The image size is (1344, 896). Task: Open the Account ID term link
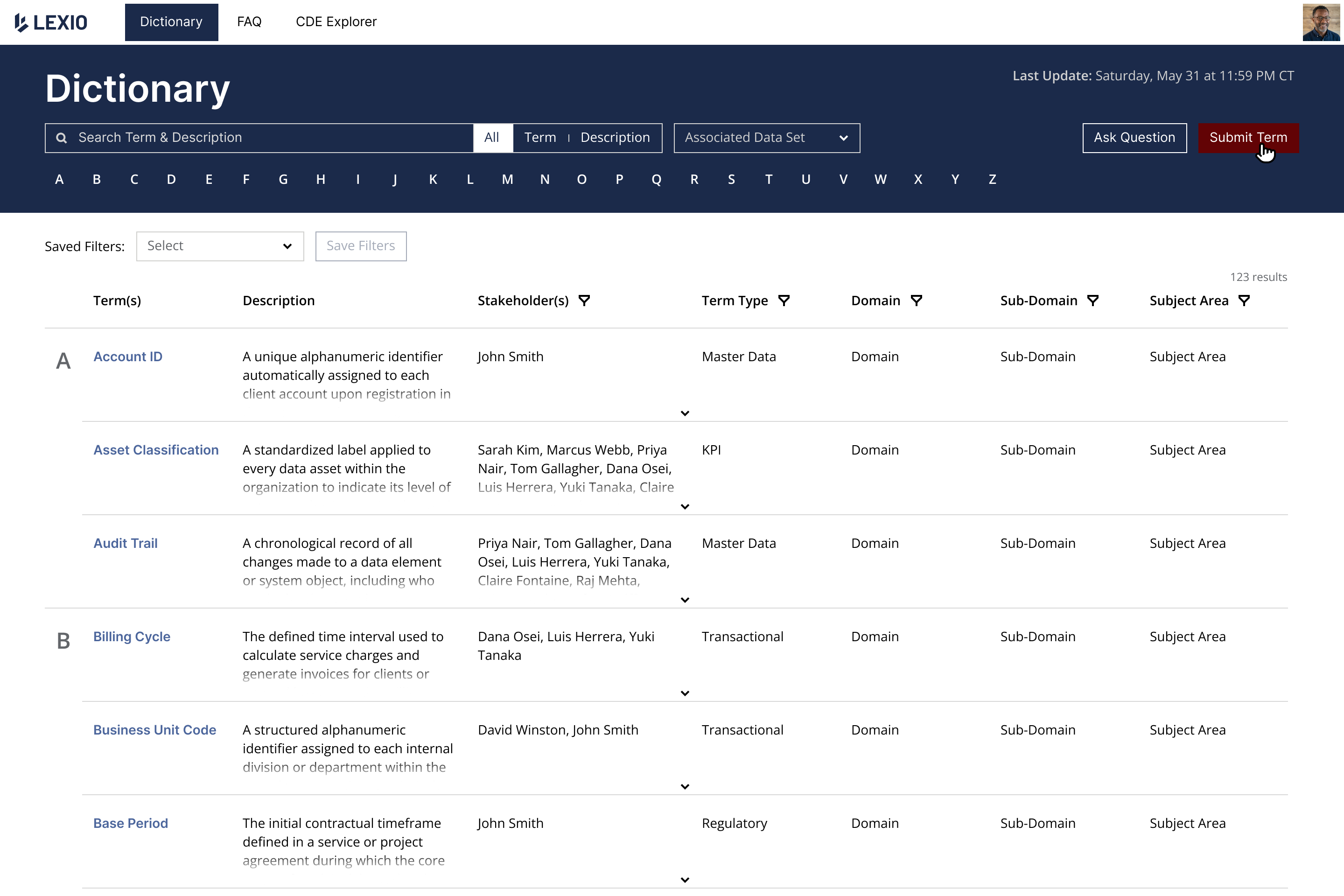(x=128, y=357)
